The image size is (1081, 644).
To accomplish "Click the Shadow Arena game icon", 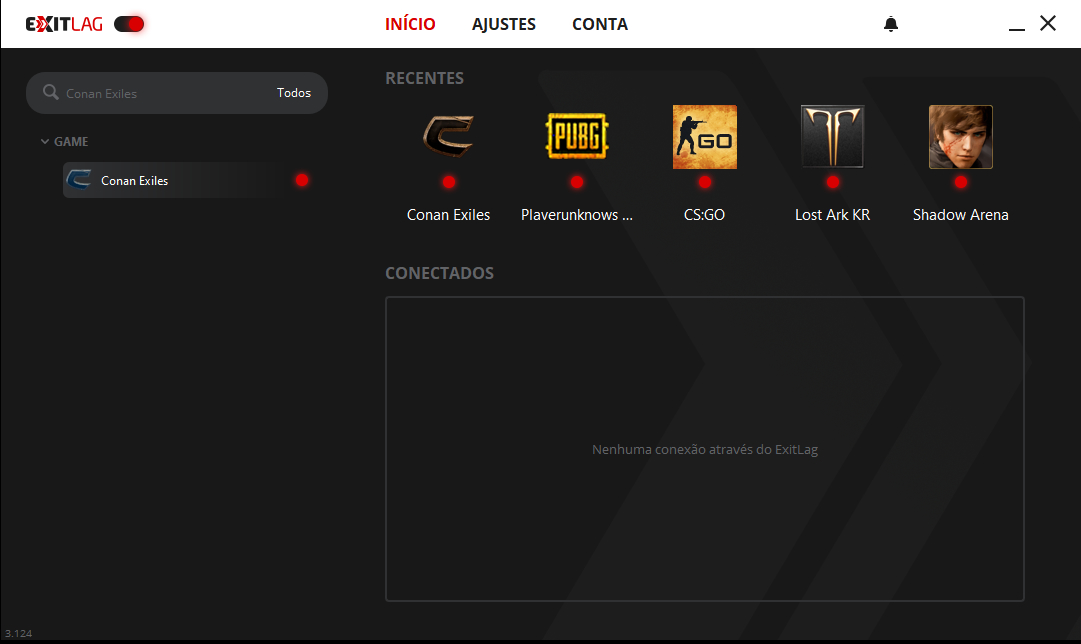I will coord(960,137).
